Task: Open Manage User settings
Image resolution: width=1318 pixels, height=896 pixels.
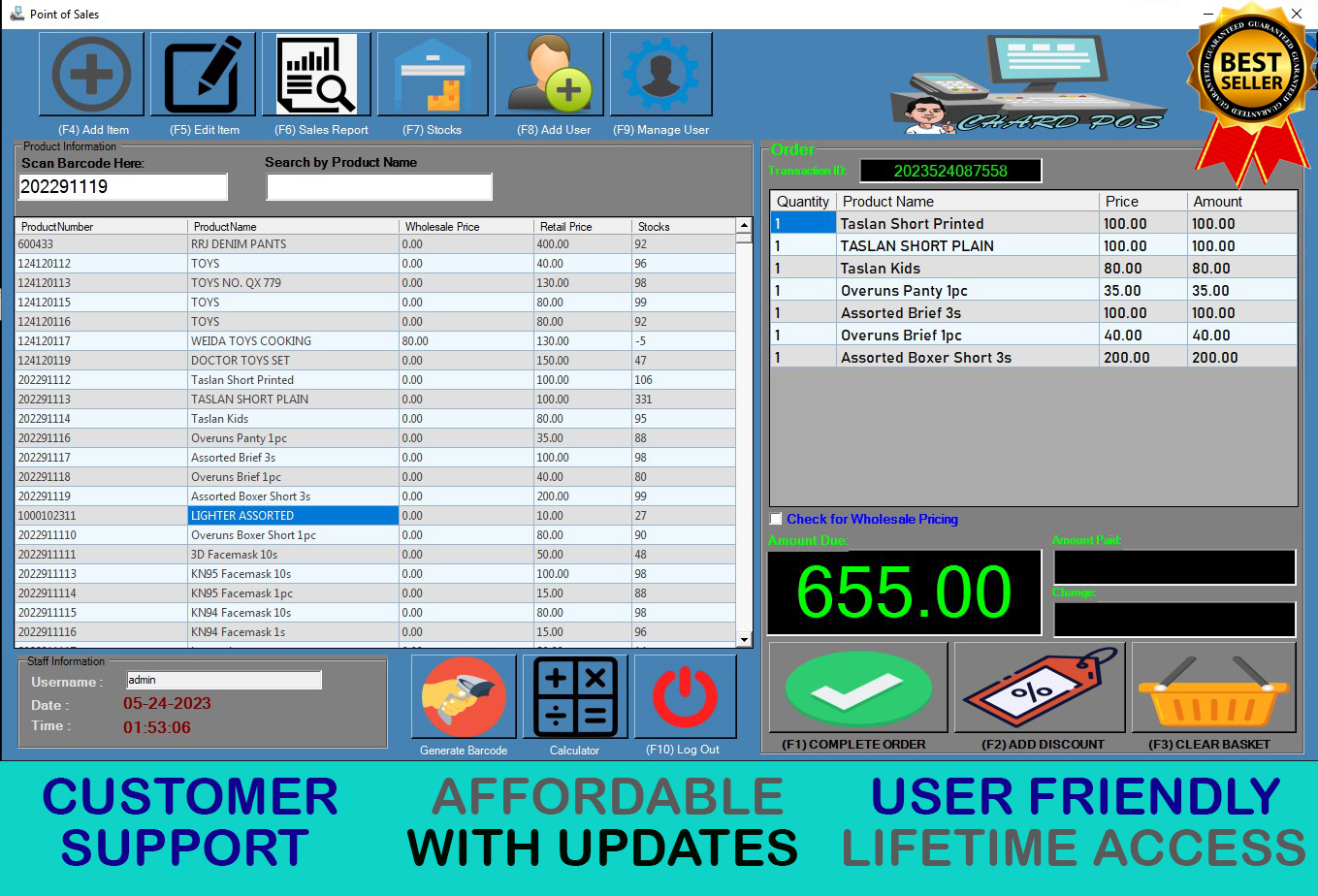Action: click(x=660, y=74)
